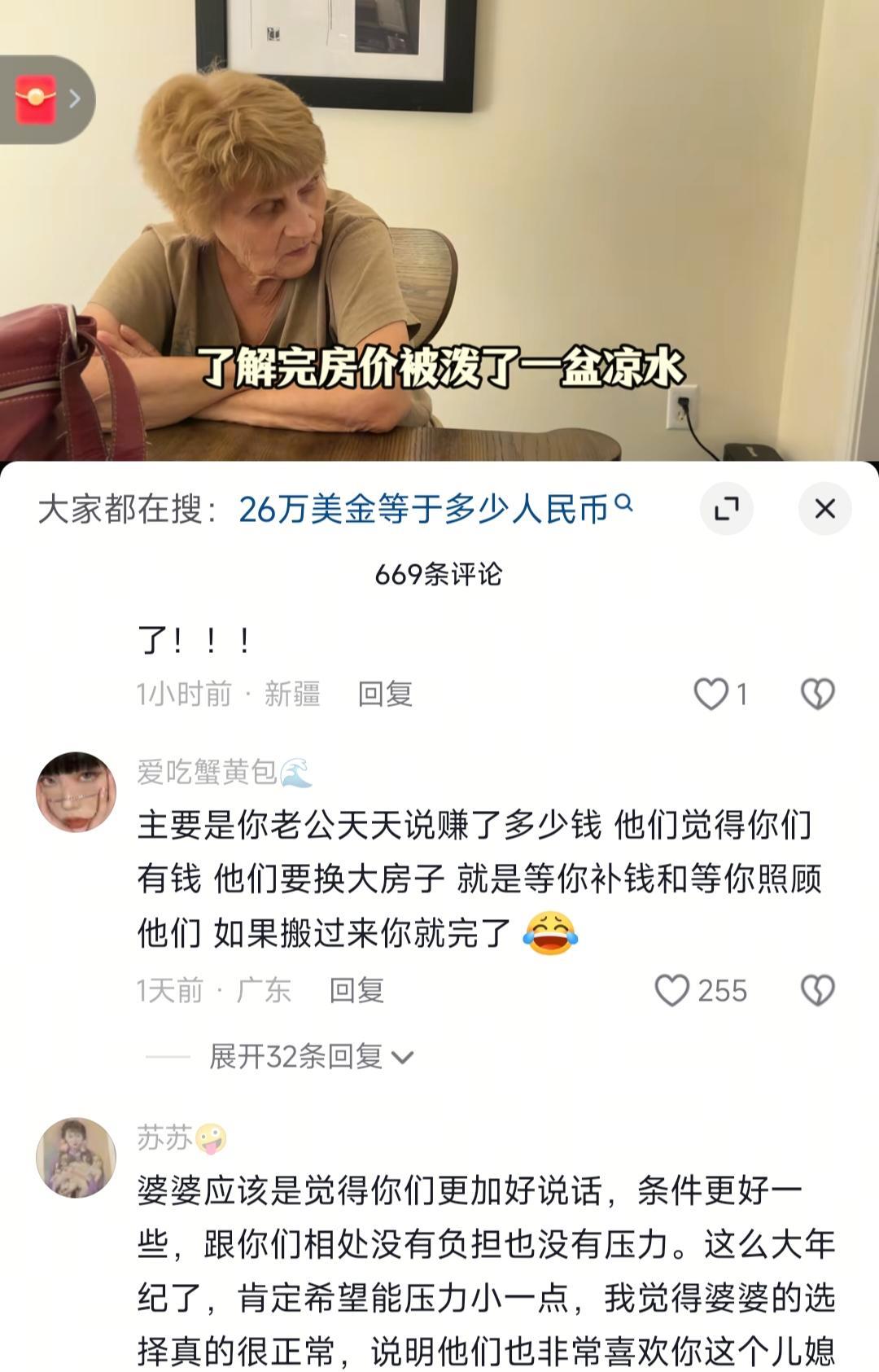Dislike 爱吃蟹黄包's comment via broken heart

click(x=817, y=991)
